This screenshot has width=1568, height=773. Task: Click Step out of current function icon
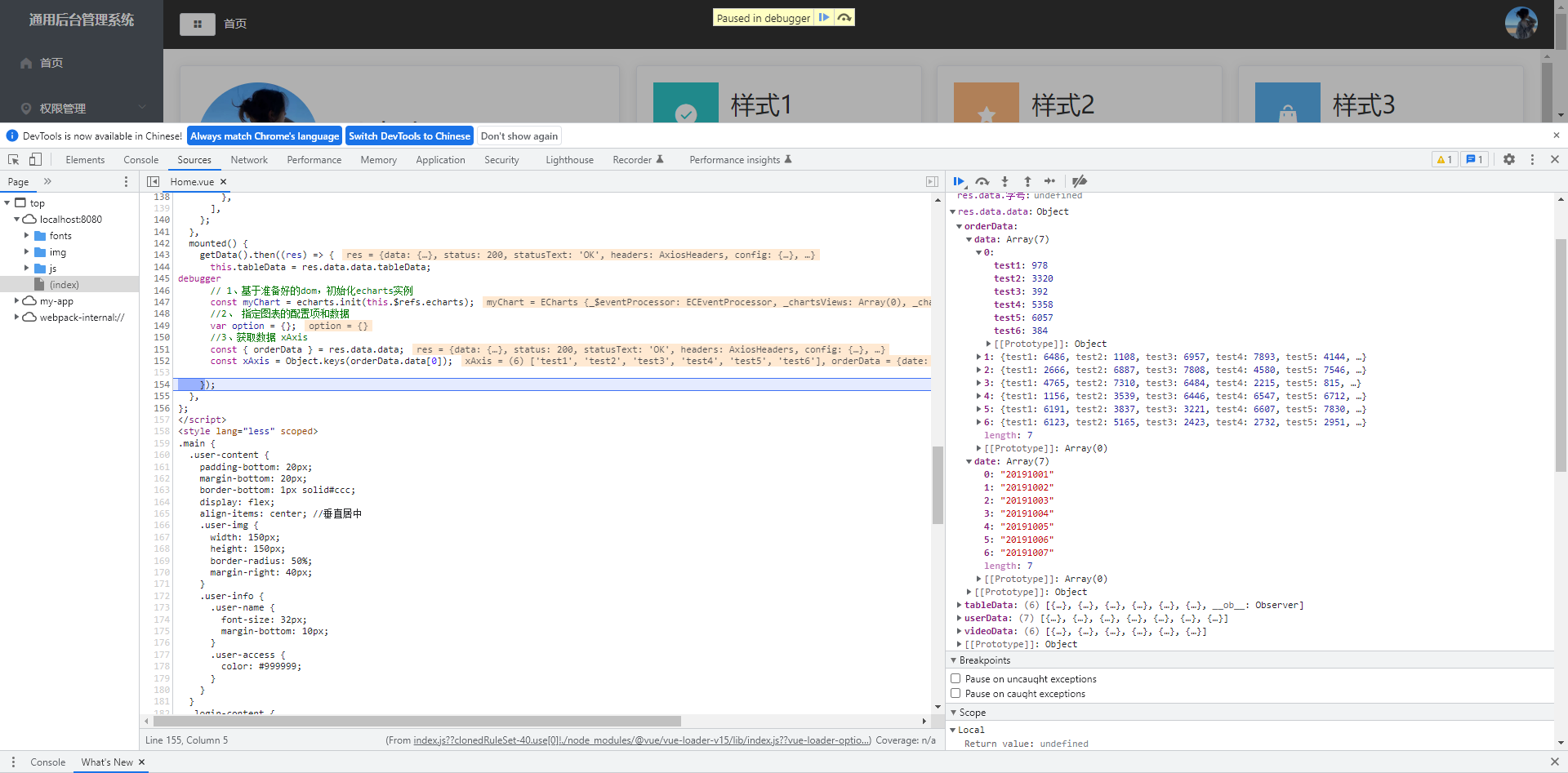[1027, 181]
